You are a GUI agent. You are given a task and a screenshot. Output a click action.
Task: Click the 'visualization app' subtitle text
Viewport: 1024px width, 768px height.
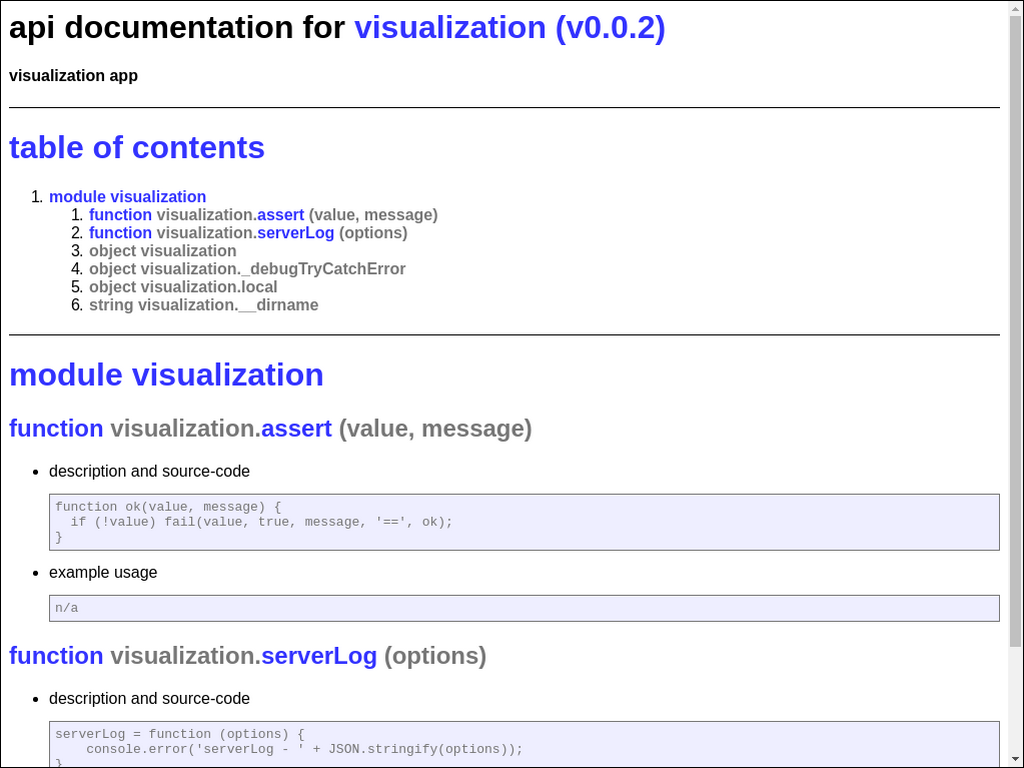[x=73, y=76]
